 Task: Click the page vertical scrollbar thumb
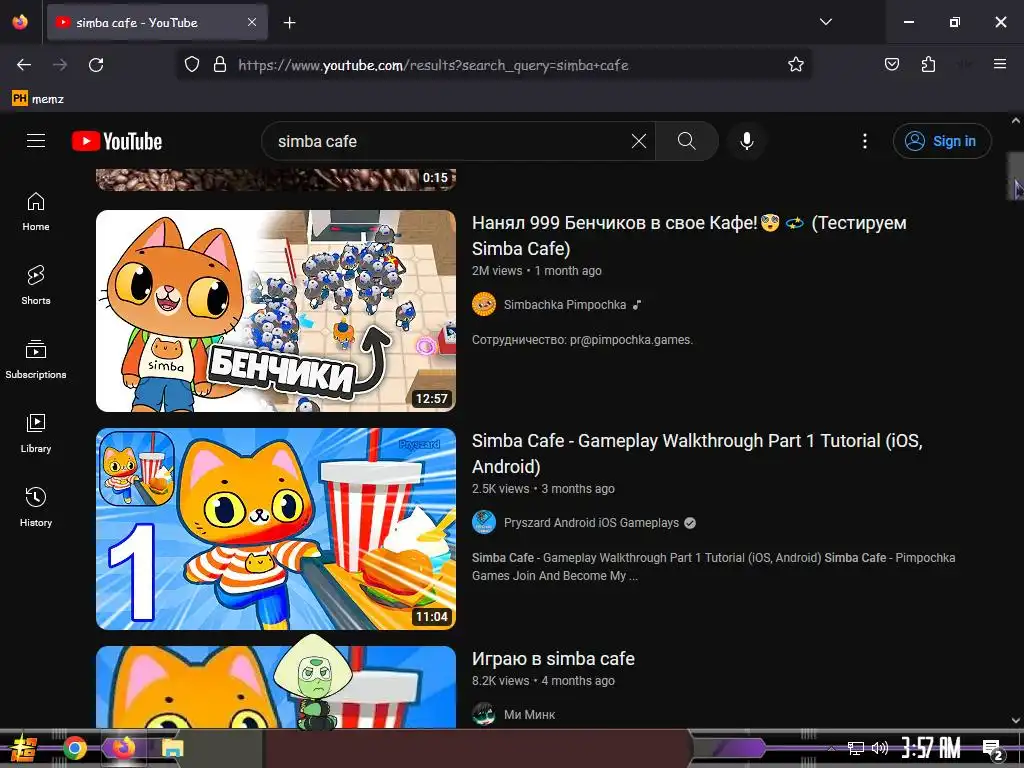[x=1015, y=176]
